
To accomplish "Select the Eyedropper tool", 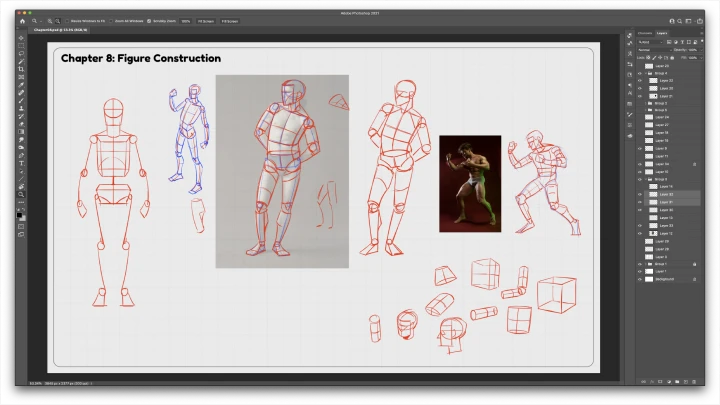I will pyautogui.click(x=21, y=86).
